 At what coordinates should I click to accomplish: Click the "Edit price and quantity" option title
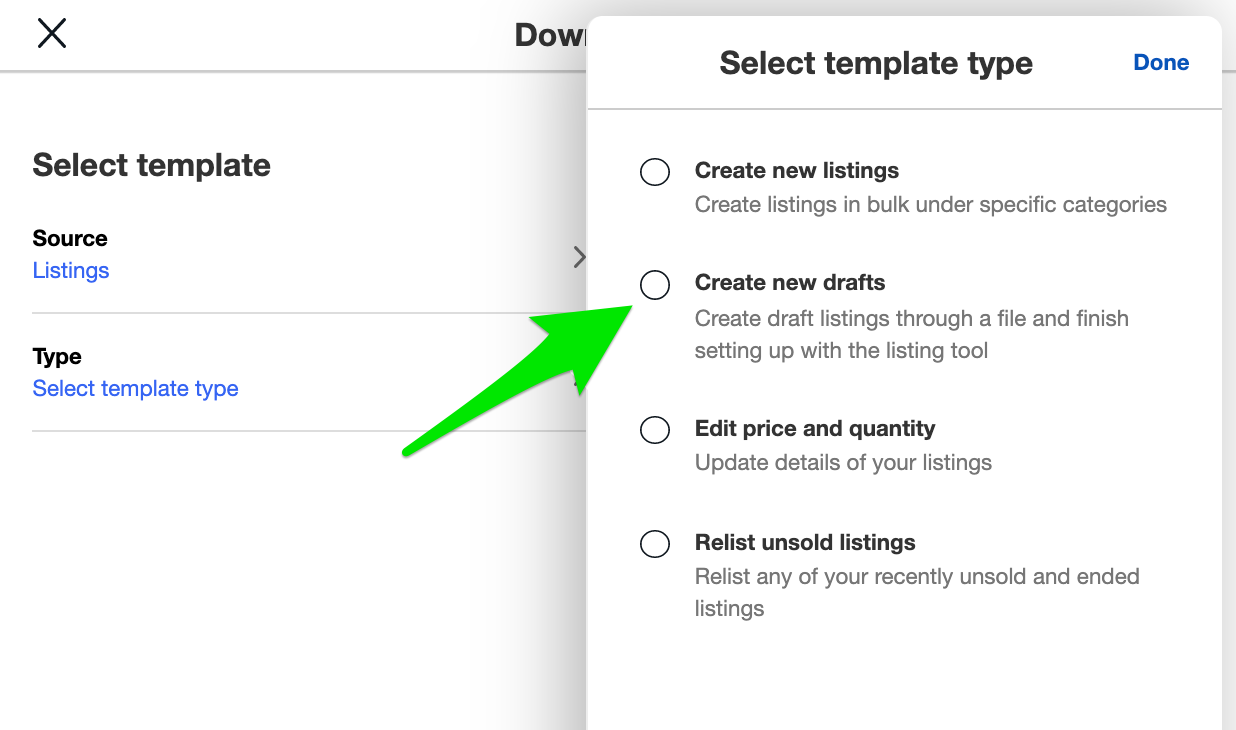(x=814, y=428)
